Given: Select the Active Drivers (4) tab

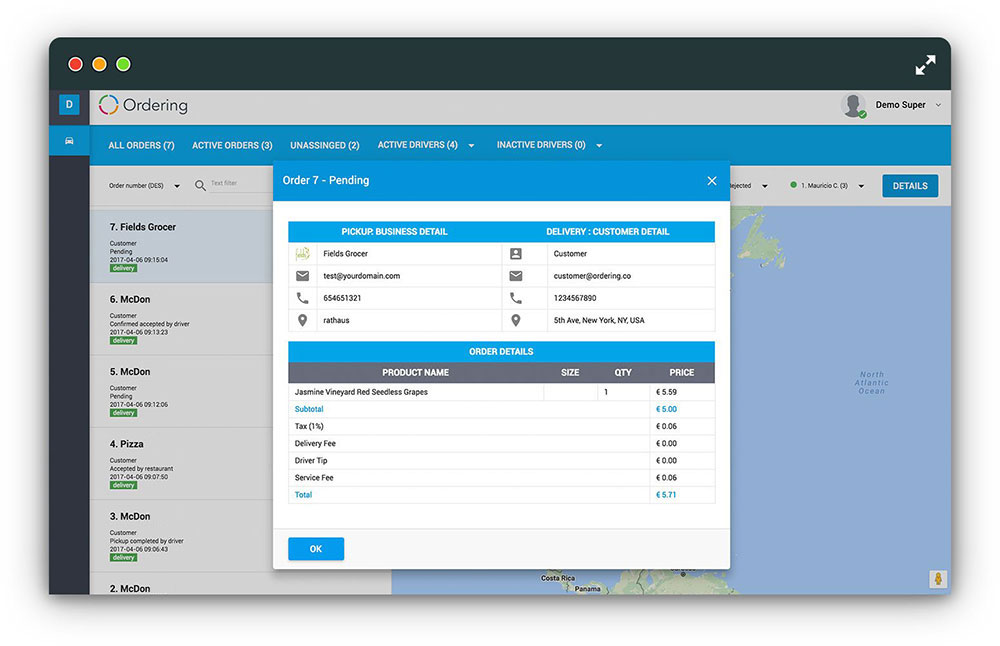Looking at the screenshot, I should pyautogui.click(x=417, y=145).
